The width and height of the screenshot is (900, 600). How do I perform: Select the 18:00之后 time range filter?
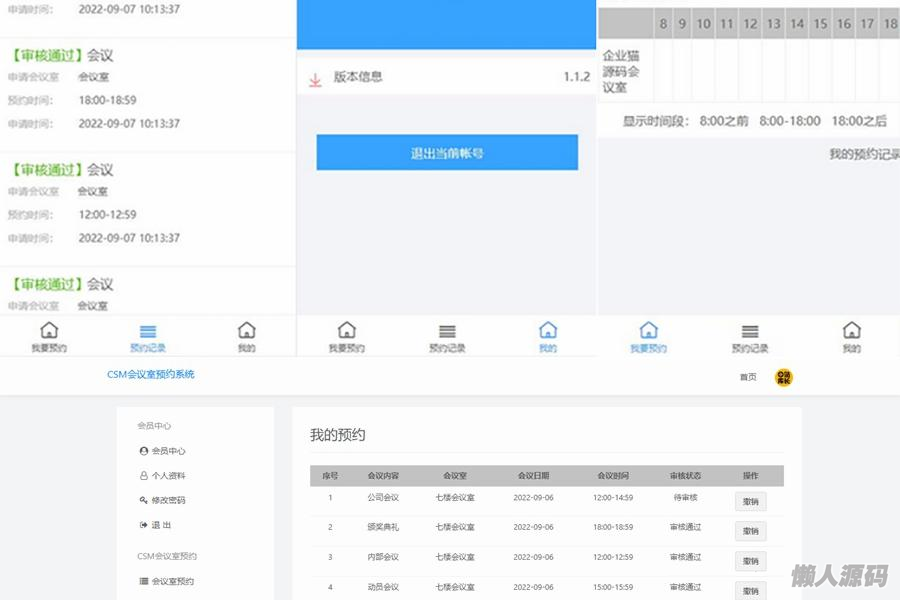pos(858,121)
